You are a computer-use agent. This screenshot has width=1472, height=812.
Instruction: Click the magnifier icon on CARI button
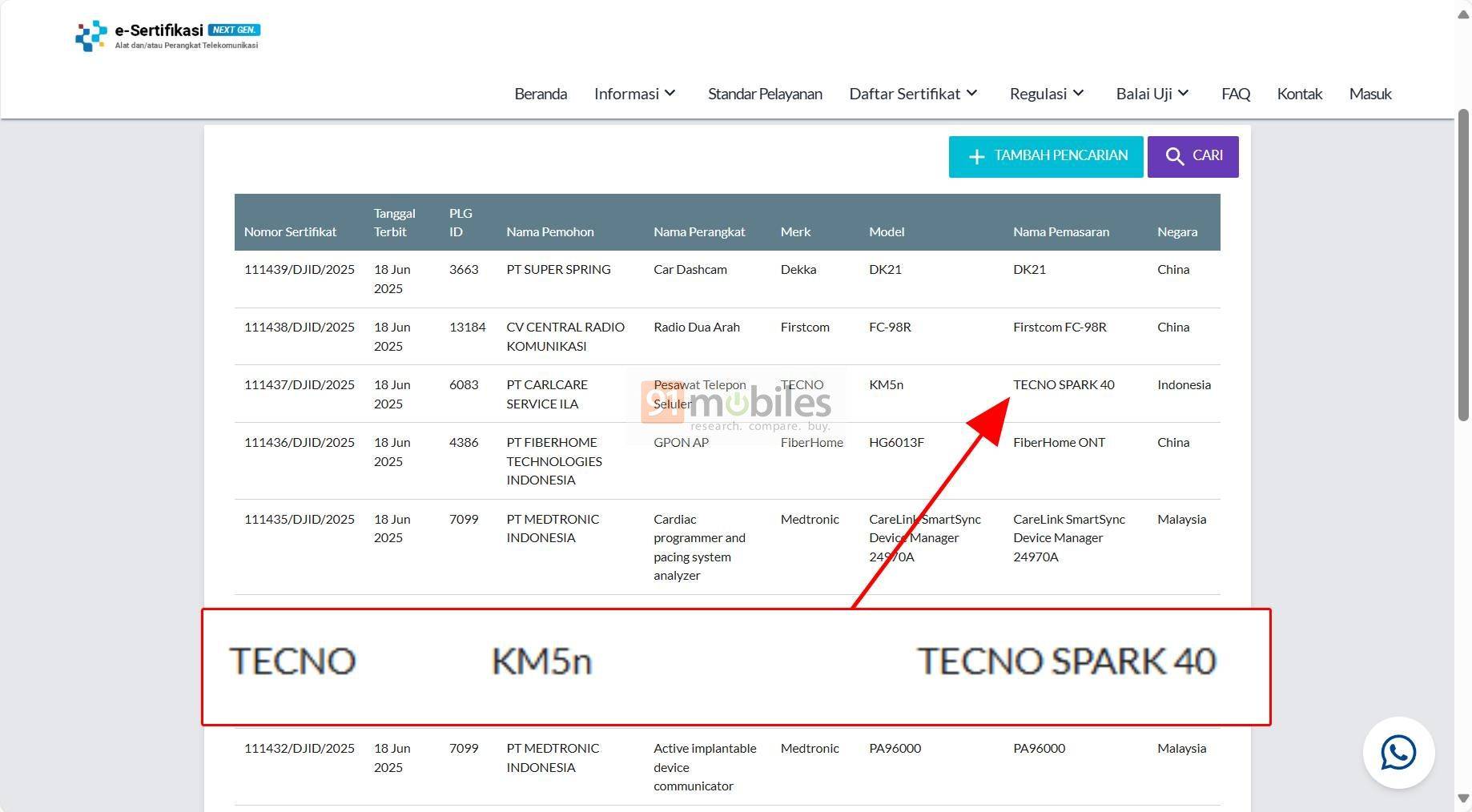tap(1174, 157)
